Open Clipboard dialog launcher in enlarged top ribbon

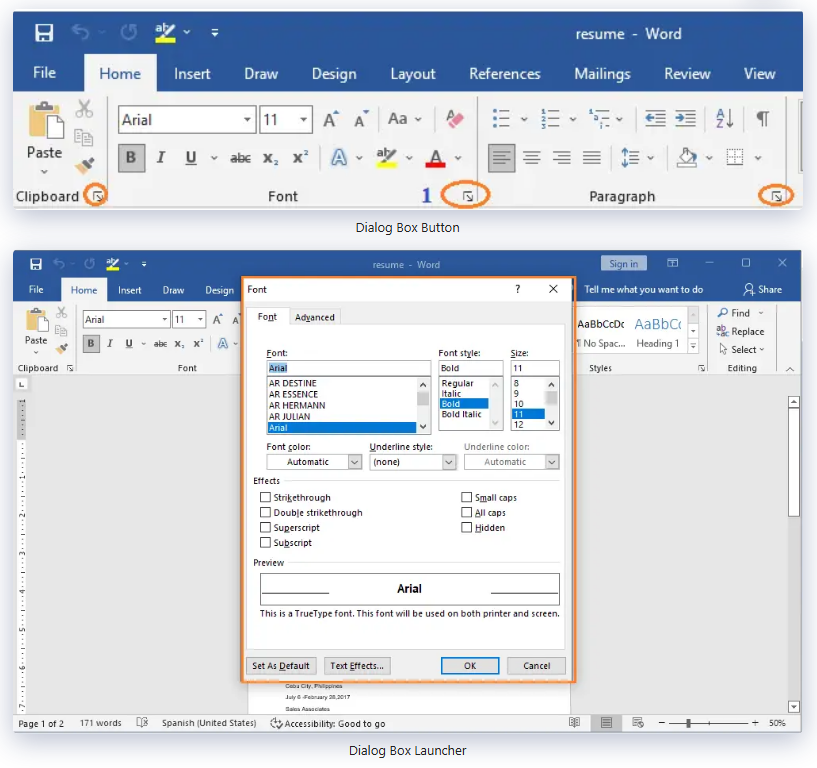point(97,196)
